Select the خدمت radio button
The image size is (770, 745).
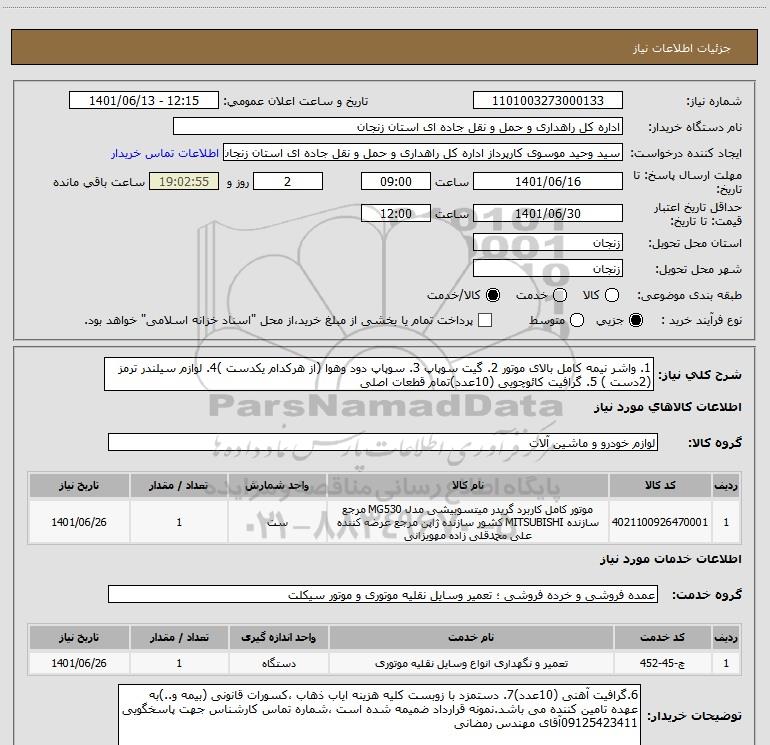click(x=560, y=295)
